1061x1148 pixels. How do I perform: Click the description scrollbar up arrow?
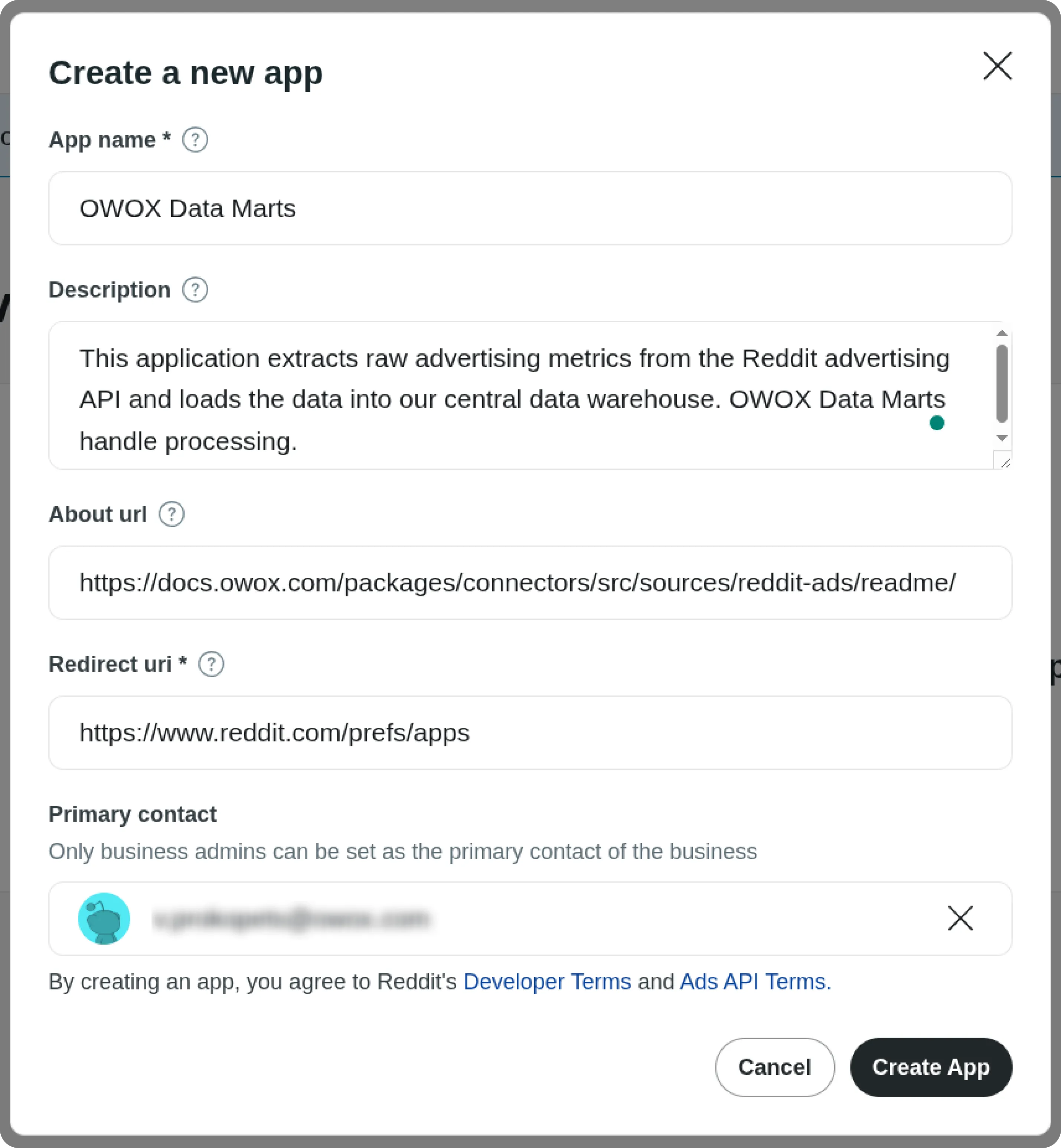click(x=1002, y=333)
